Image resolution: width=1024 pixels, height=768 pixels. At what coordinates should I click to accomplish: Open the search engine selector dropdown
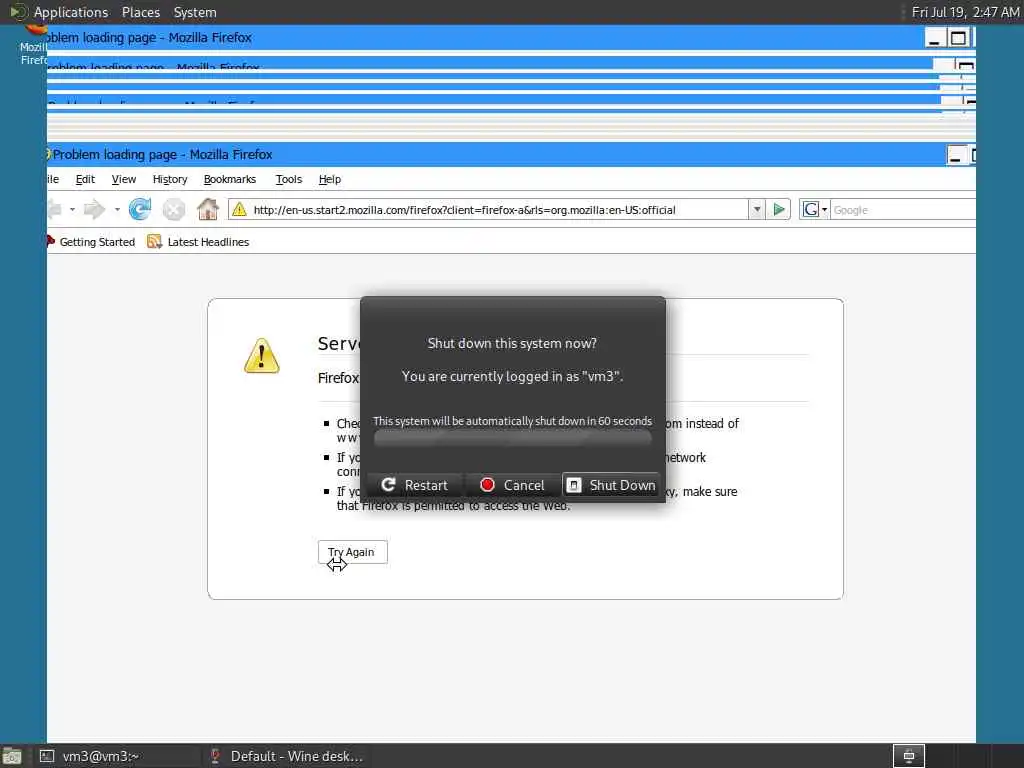pos(824,210)
